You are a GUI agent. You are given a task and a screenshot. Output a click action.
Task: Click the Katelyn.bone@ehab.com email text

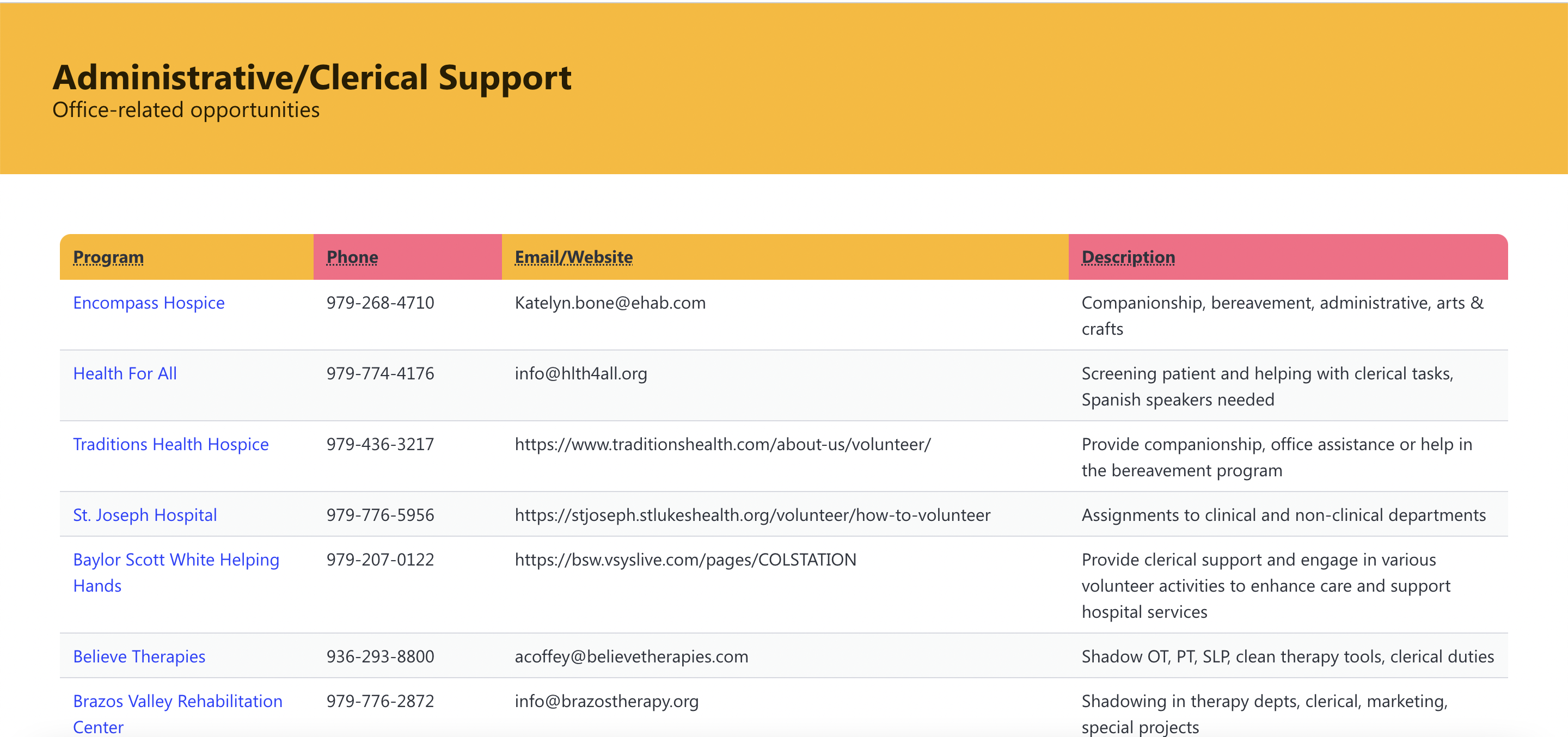pyautogui.click(x=610, y=303)
